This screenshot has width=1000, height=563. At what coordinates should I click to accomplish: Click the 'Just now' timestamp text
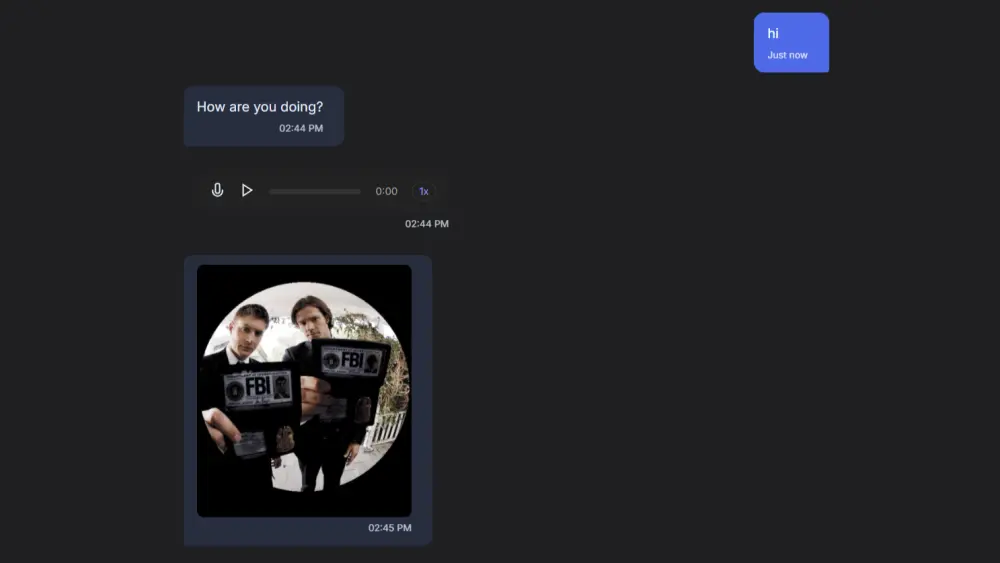point(787,55)
